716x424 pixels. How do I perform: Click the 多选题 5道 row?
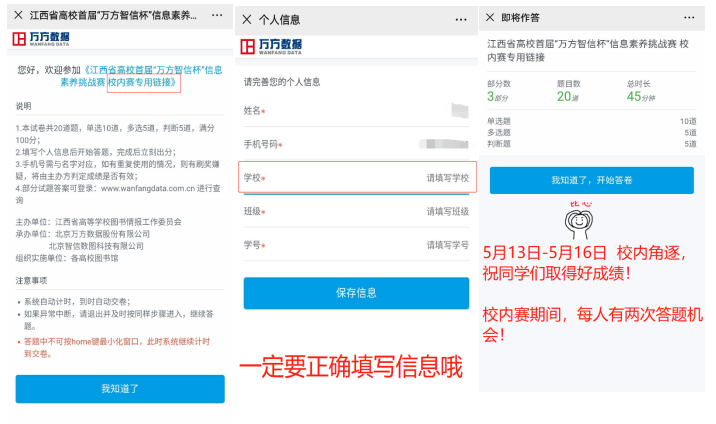point(592,132)
